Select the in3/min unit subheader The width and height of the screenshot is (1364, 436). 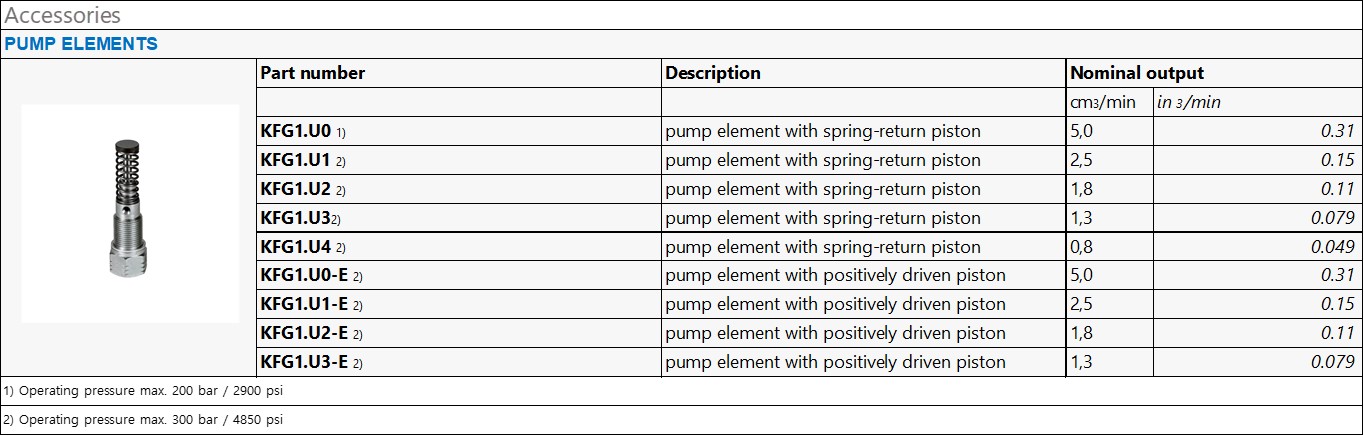click(x=1188, y=102)
